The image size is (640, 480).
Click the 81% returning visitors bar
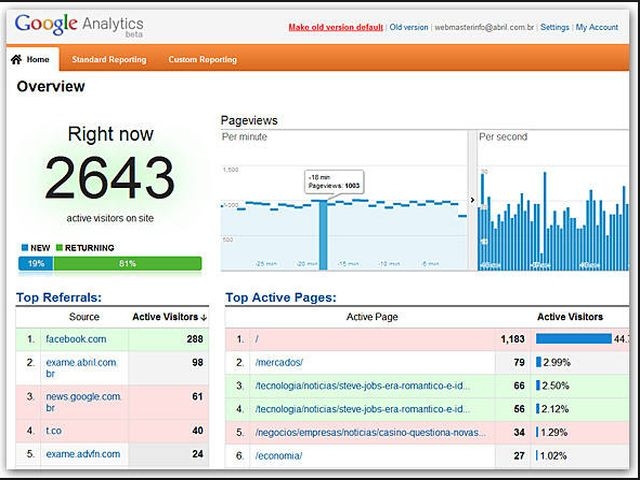click(x=127, y=264)
